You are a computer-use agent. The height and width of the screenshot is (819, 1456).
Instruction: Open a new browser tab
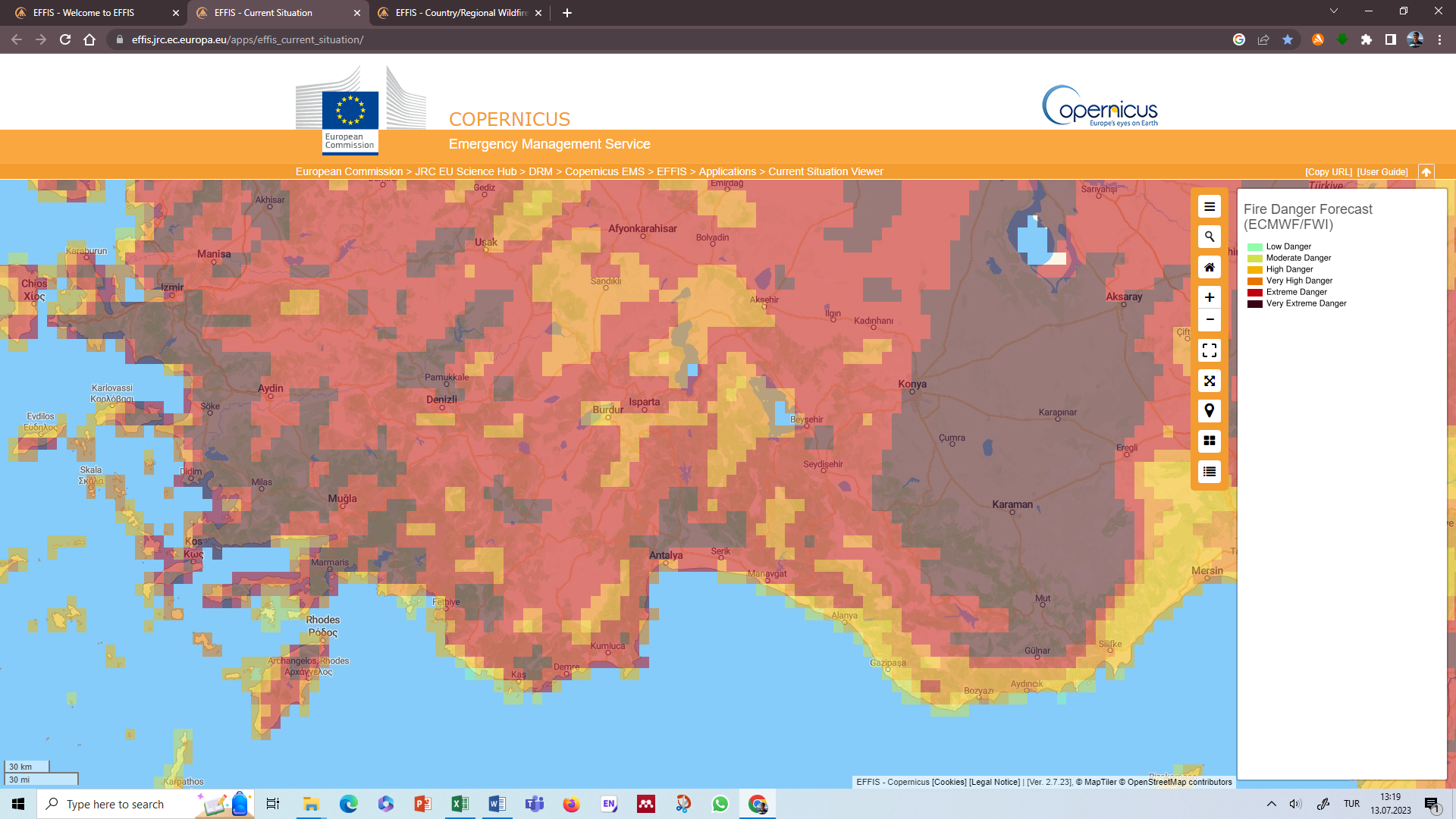pyautogui.click(x=567, y=13)
